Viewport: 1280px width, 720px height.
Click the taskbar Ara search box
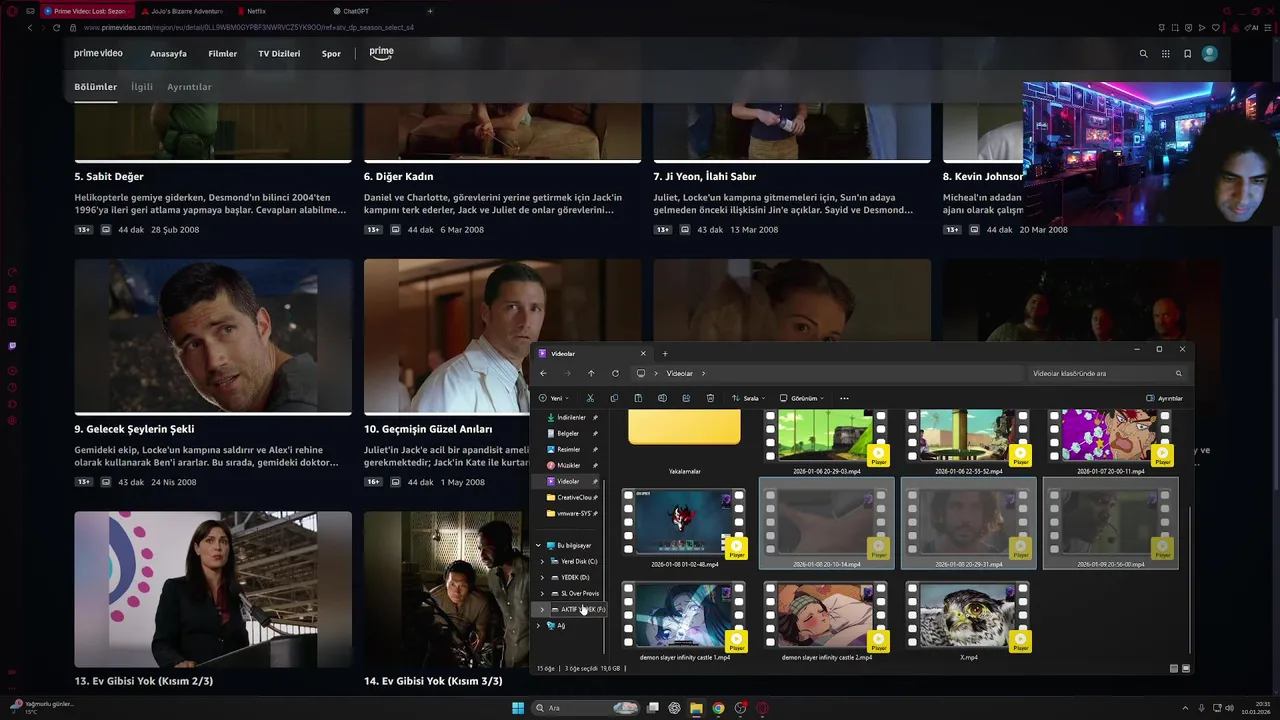click(x=585, y=708)
